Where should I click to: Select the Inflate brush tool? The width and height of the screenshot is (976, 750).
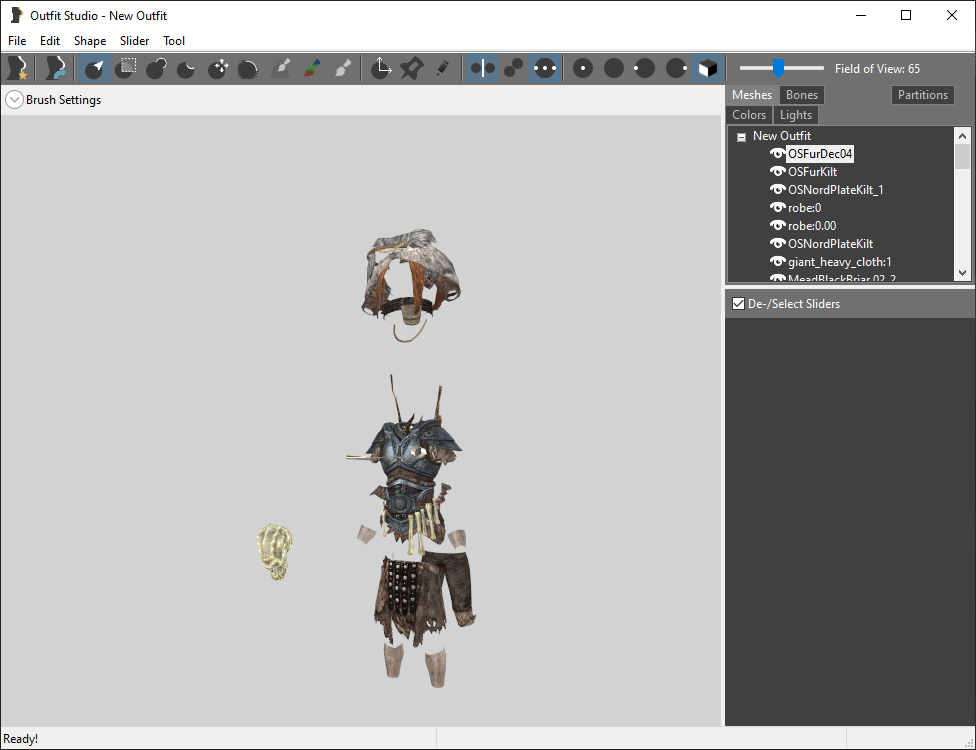tap(156, 68)
